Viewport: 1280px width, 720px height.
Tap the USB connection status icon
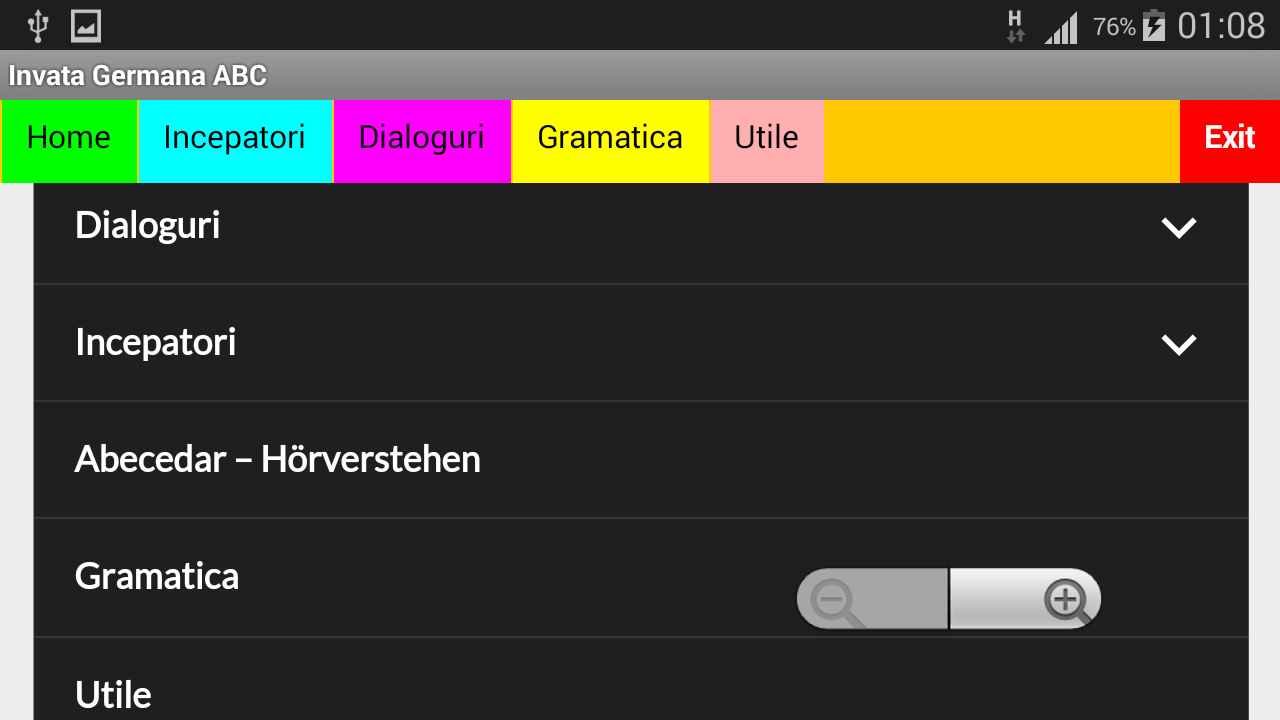[38, 25]
